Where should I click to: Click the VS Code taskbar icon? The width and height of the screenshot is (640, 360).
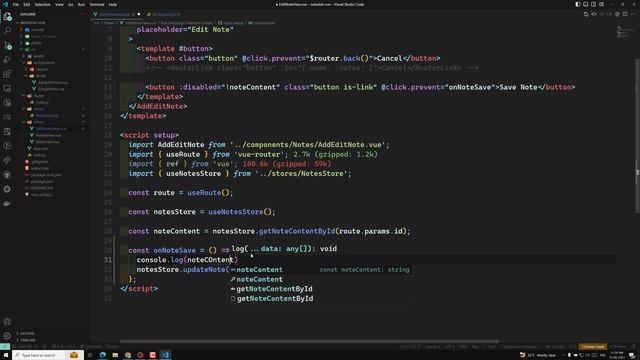click(x=165, y=355)
